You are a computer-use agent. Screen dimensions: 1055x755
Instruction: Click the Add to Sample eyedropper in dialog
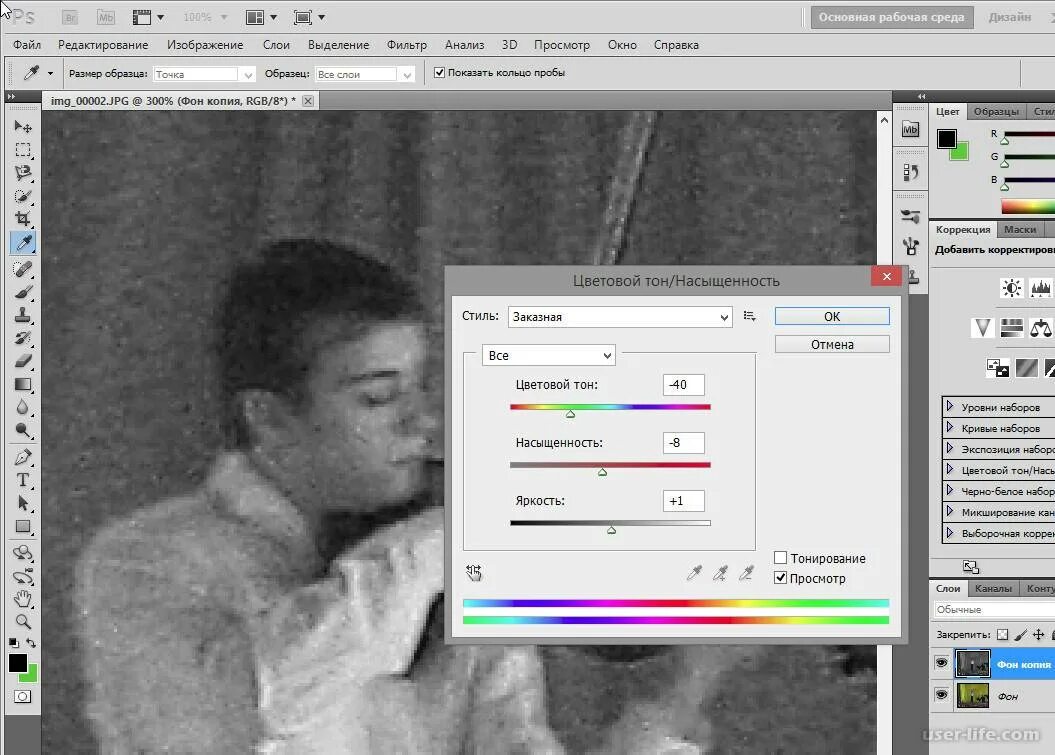click(720, 573)
